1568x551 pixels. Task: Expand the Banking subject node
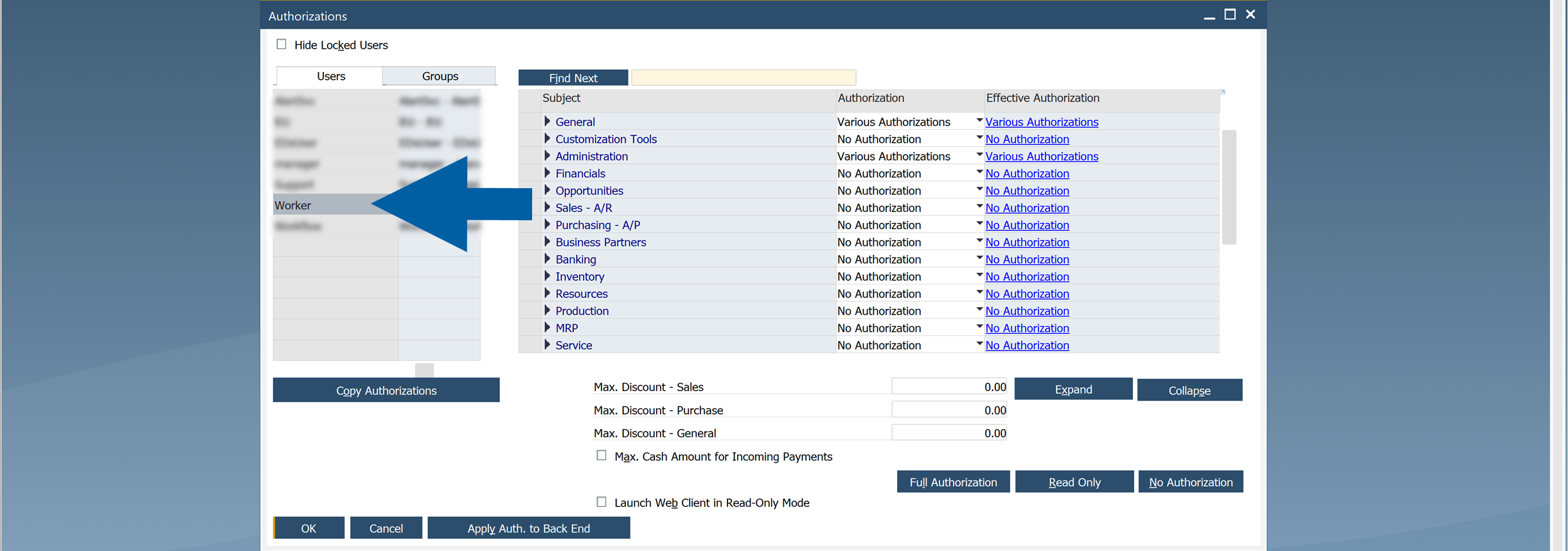tap(548, 259)
